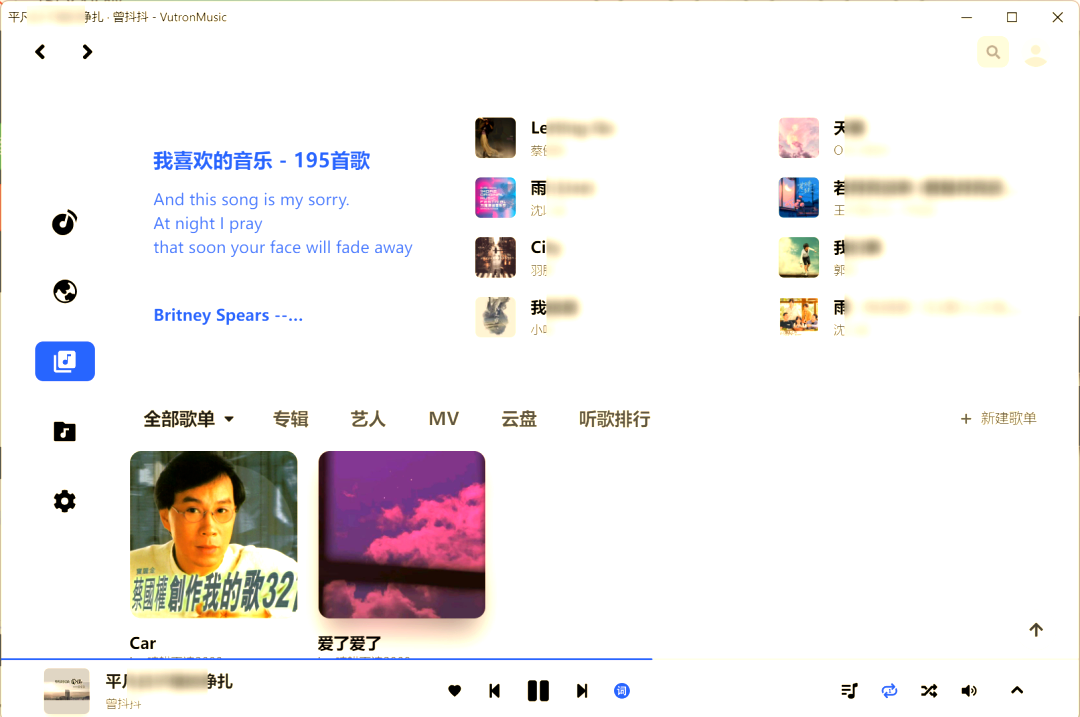
Task: Open the volume control icon
Action: click(968, 690)
